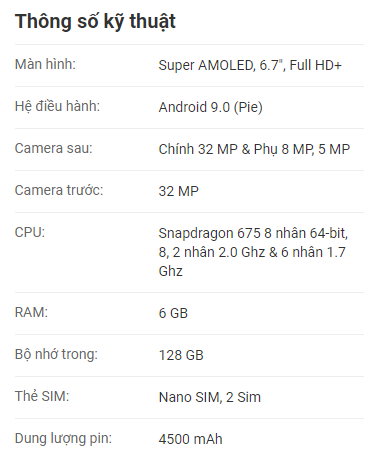
Task: Click the 'Nano SIM, 2 Sim' value
Action: (210, 397)
